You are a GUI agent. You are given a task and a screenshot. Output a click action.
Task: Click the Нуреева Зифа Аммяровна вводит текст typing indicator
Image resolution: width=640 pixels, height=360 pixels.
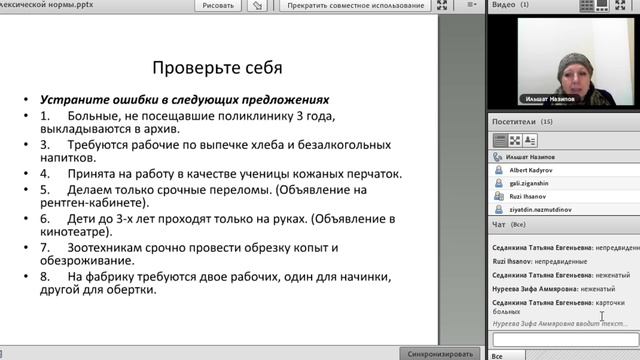click(x=560, y=324)
